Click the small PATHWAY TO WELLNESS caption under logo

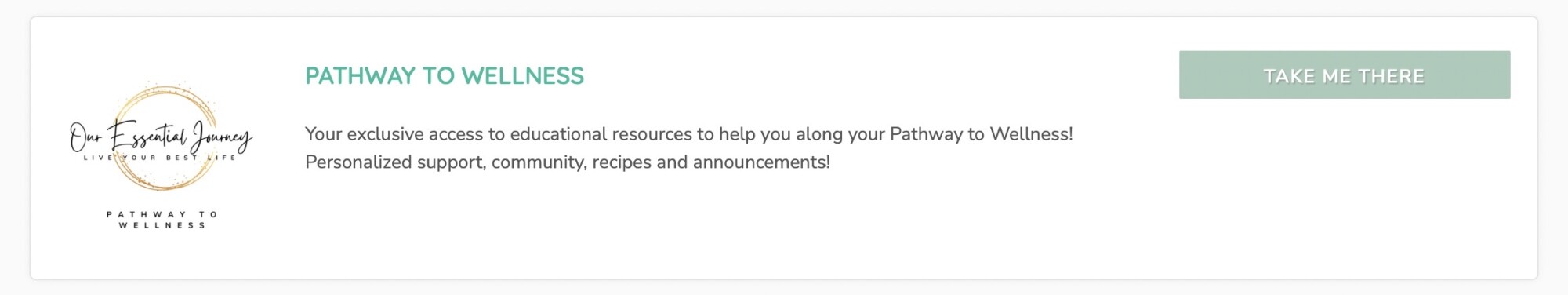tap(162, 220)
